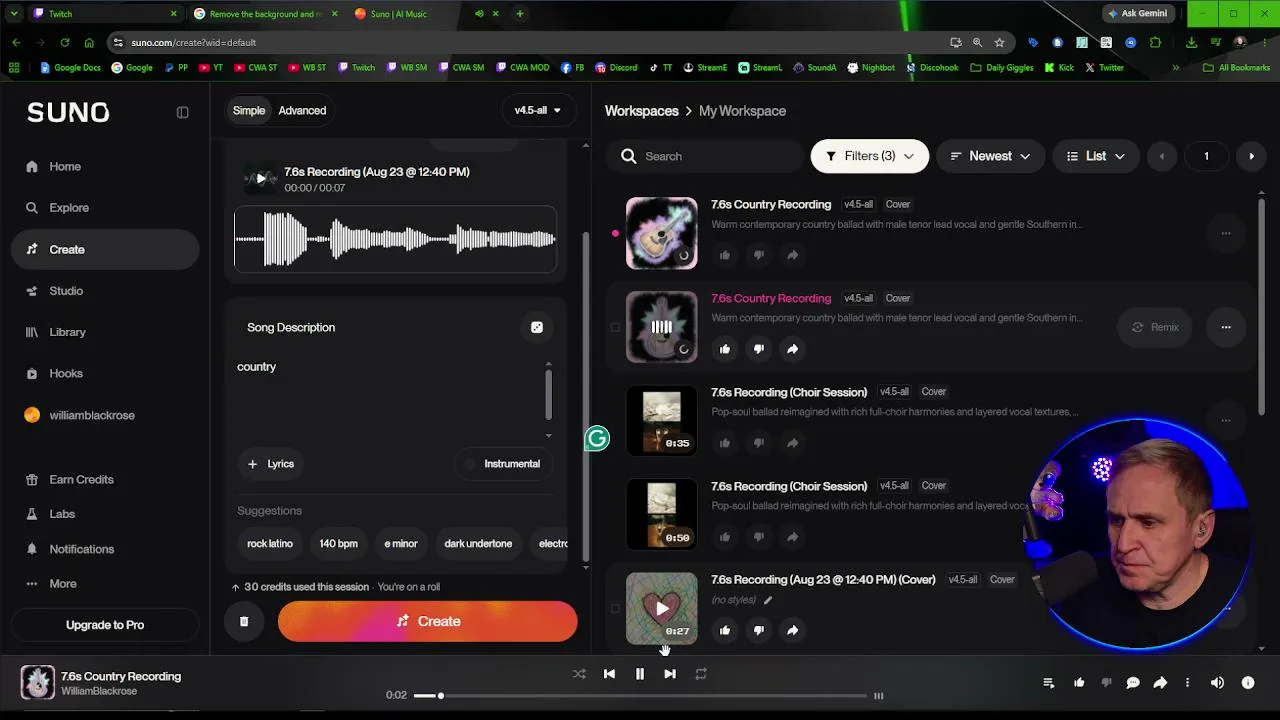The image size is (1280, 720).
Task: Select the checkbox beside the Remix row
Action: click(x=615, y=327)
